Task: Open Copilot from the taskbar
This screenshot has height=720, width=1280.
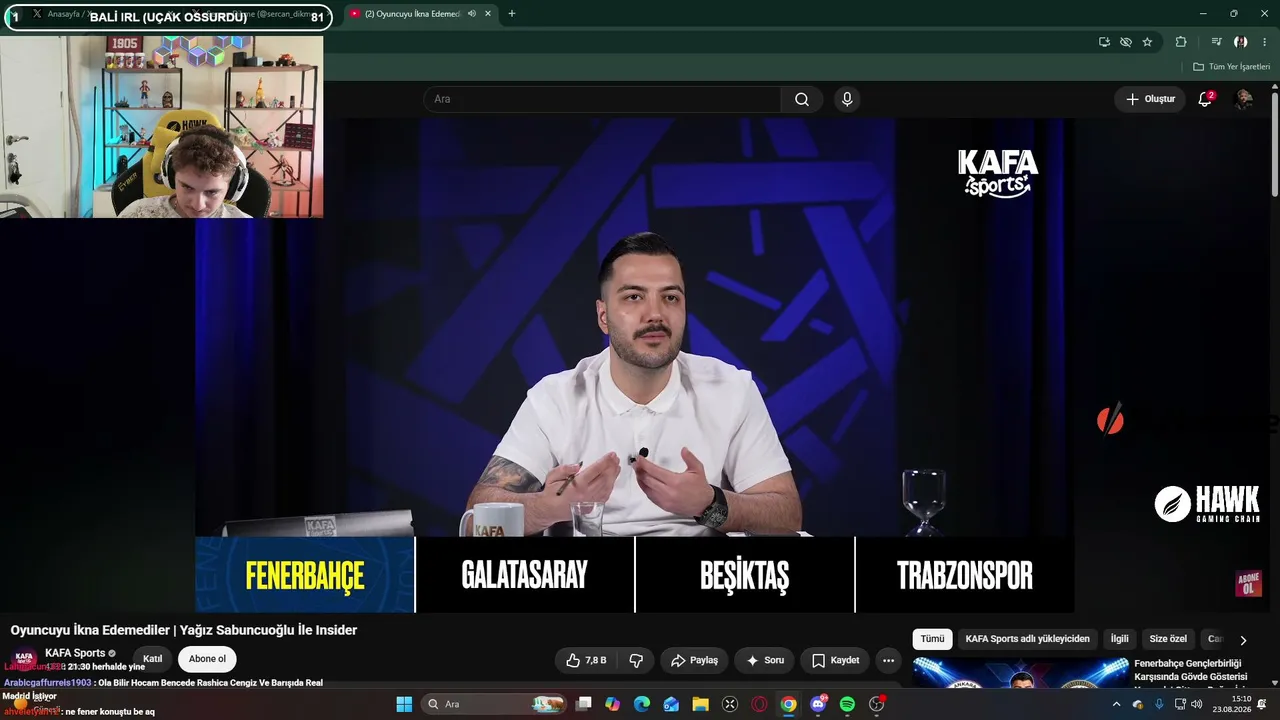Action: [613, 704]
